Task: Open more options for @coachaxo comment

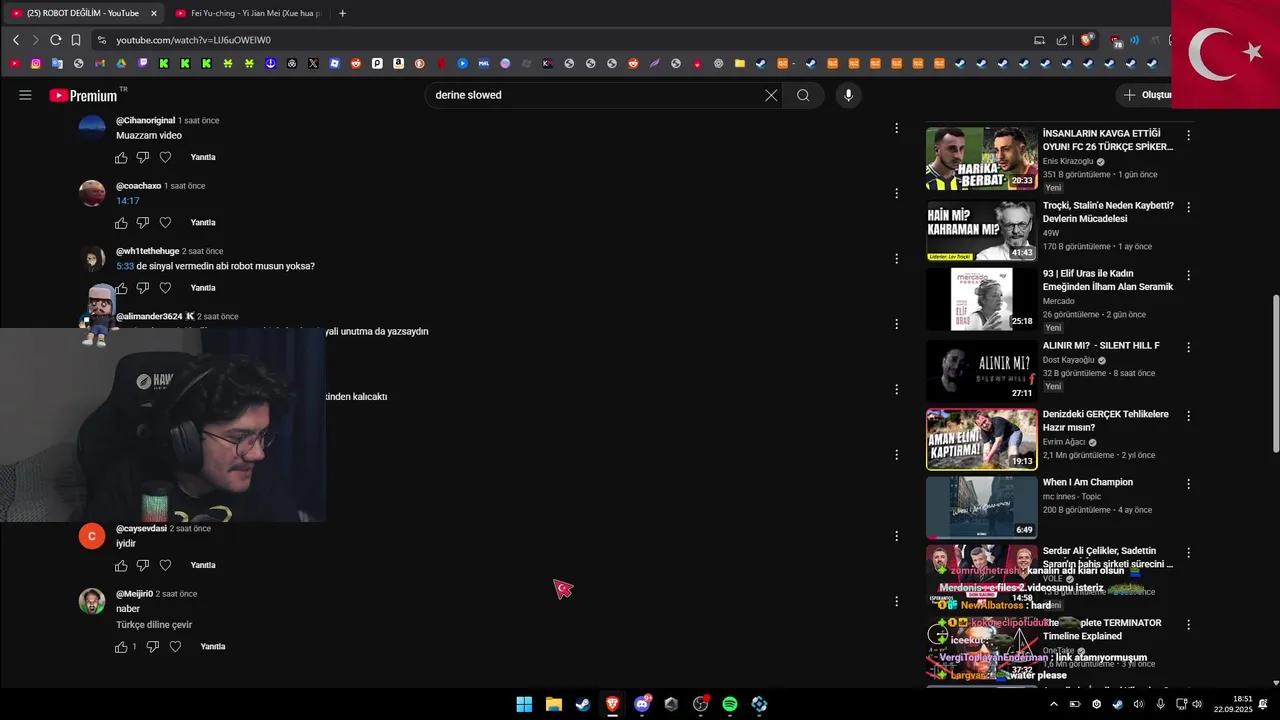Action: click(x=896, y=193)
